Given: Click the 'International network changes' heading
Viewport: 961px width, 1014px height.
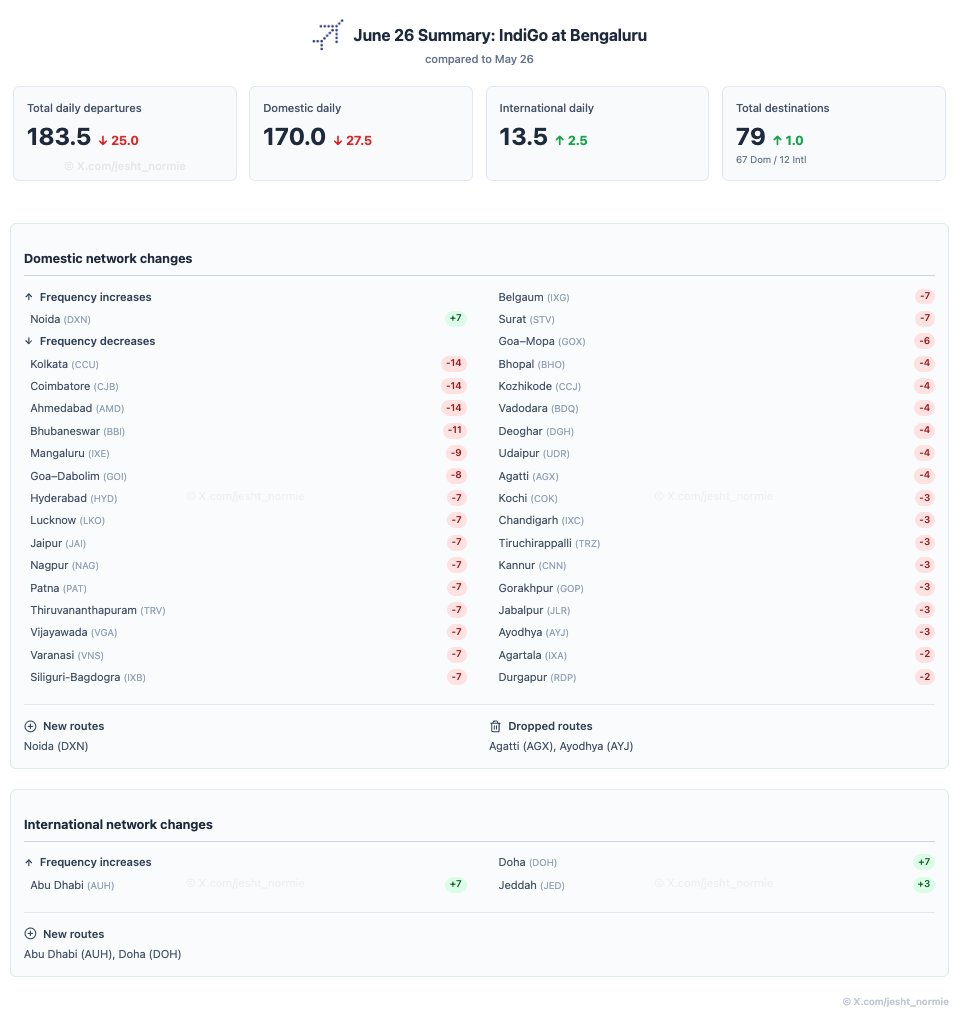Looking at the screenshot, I should (x=118, y=825).
